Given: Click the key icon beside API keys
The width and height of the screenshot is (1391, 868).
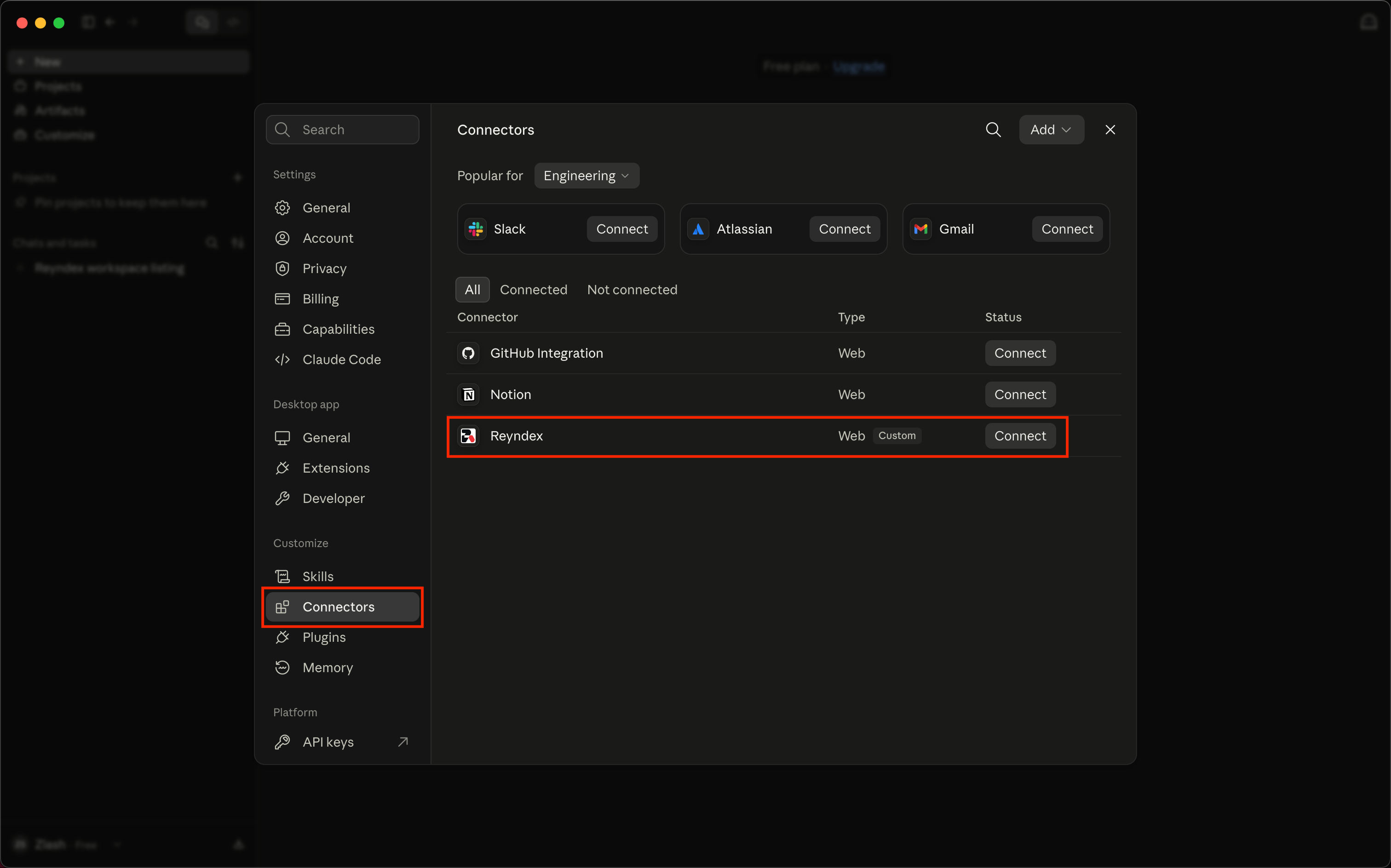Looking at the screenshot, I should (x=282, y=742).
